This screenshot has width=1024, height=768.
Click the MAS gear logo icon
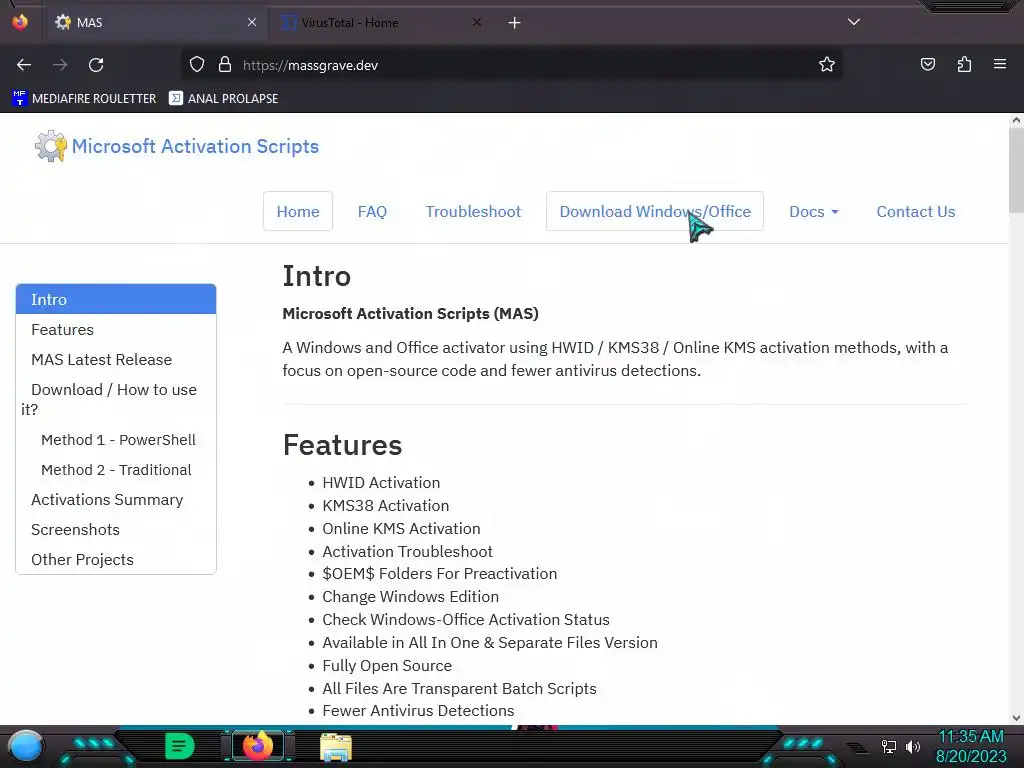(x=51, y=146)
